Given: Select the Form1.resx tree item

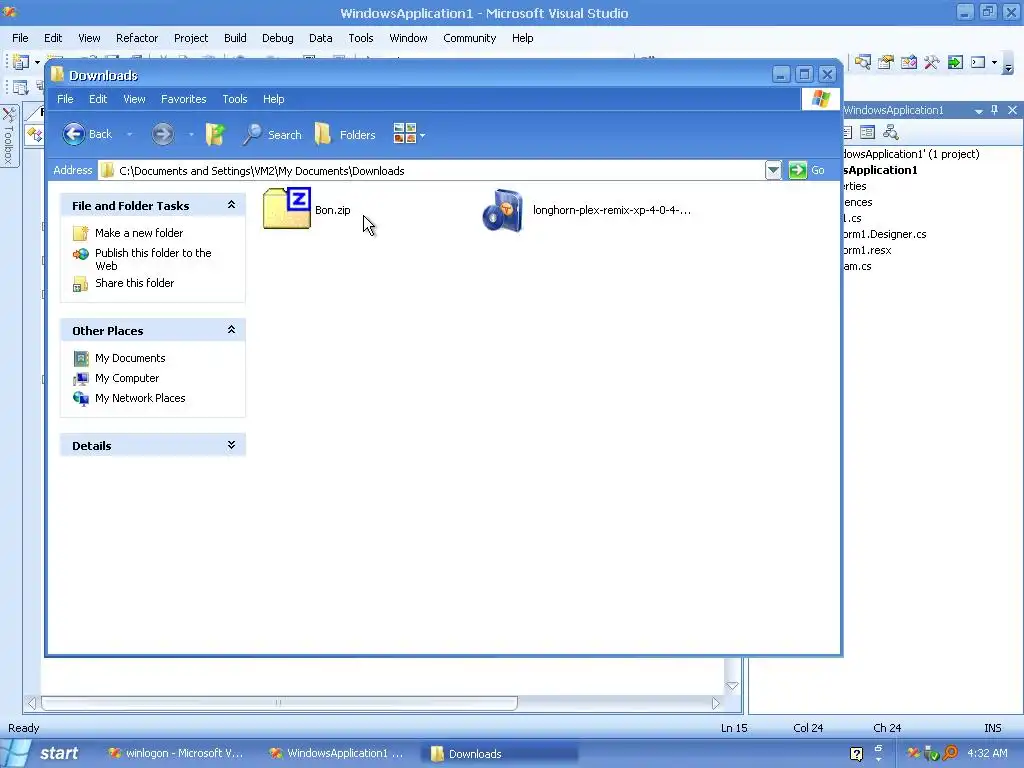Looking at the screenshot, I should coord(867,250).
